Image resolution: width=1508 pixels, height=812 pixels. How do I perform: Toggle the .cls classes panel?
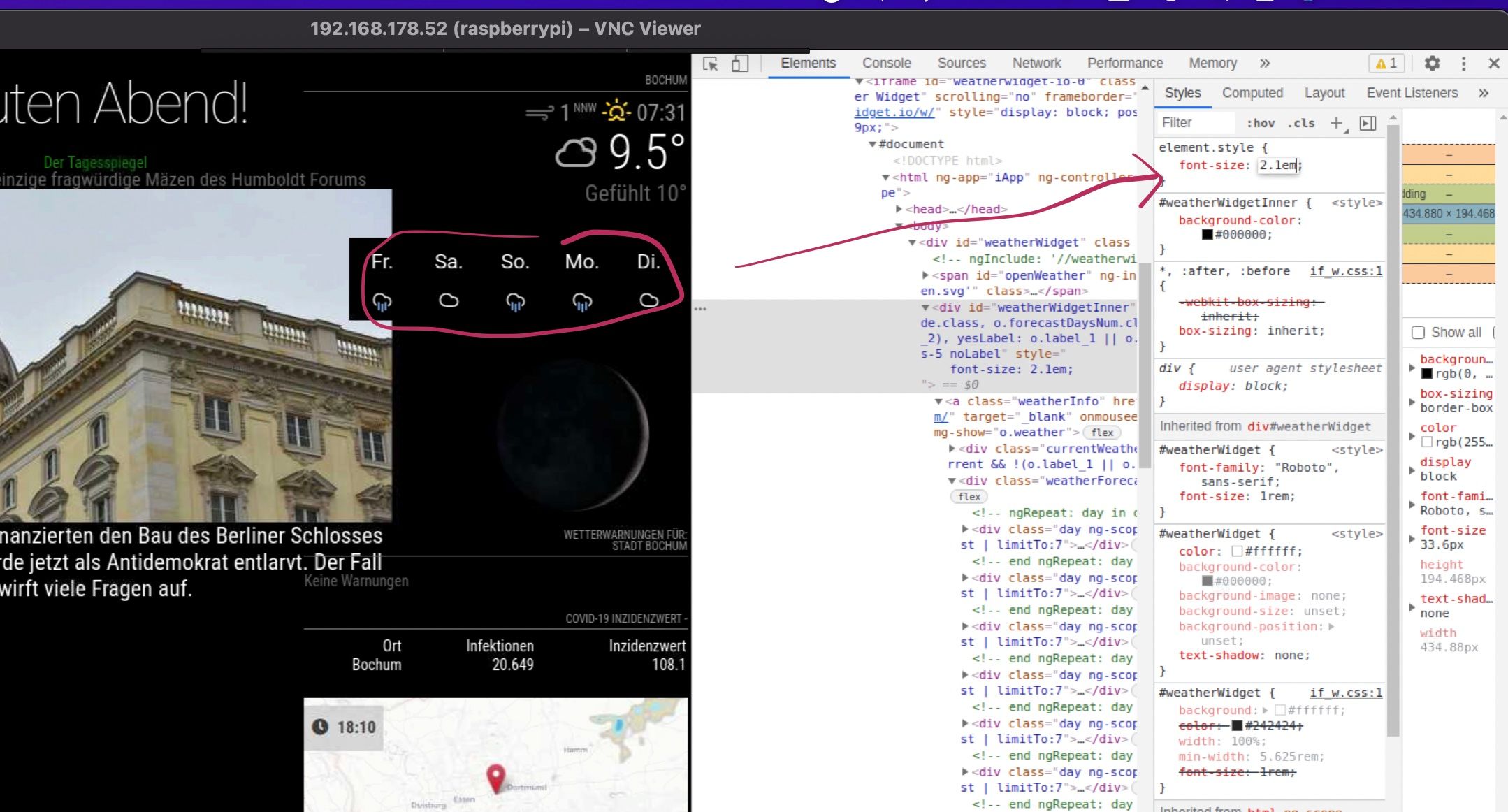tap(1301, 124)
